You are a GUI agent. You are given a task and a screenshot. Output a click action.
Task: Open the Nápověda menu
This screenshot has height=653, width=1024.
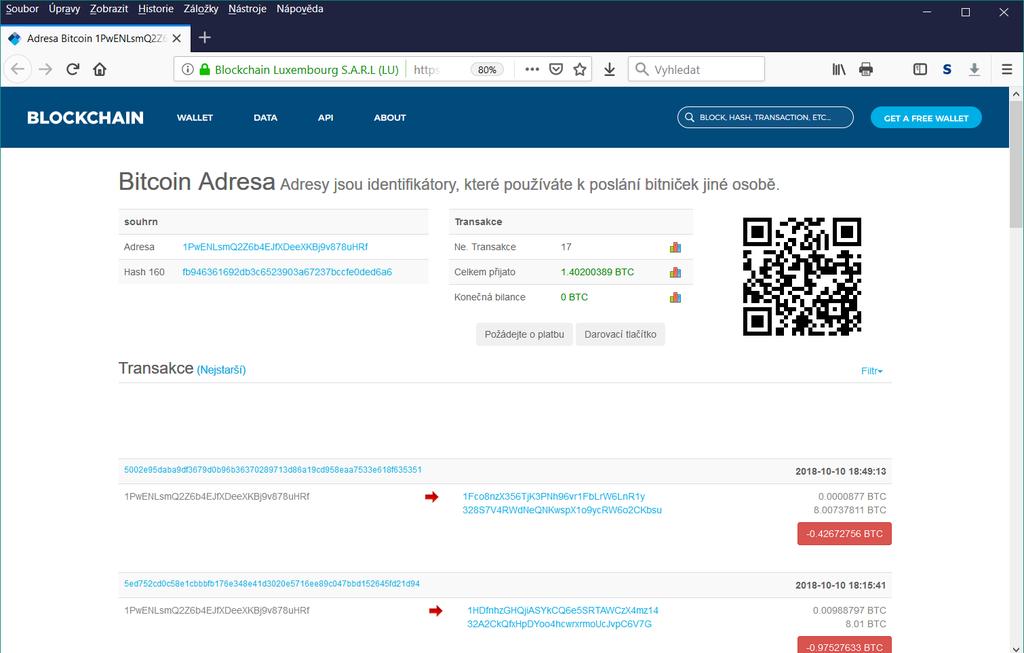pyautogui.click(x=300, y=9)
